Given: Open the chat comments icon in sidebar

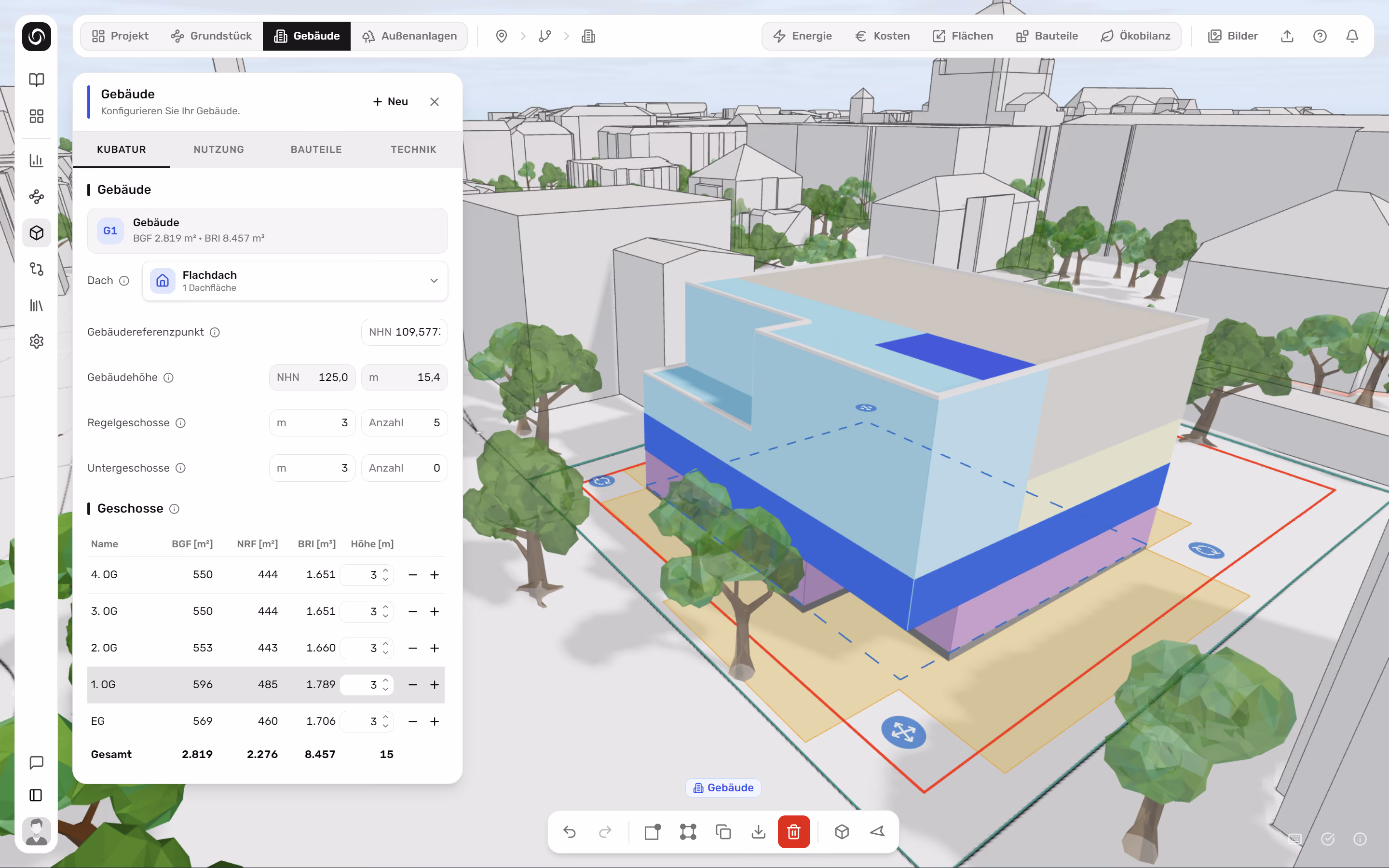Looking at the screenshot, I should pos(36,762).
